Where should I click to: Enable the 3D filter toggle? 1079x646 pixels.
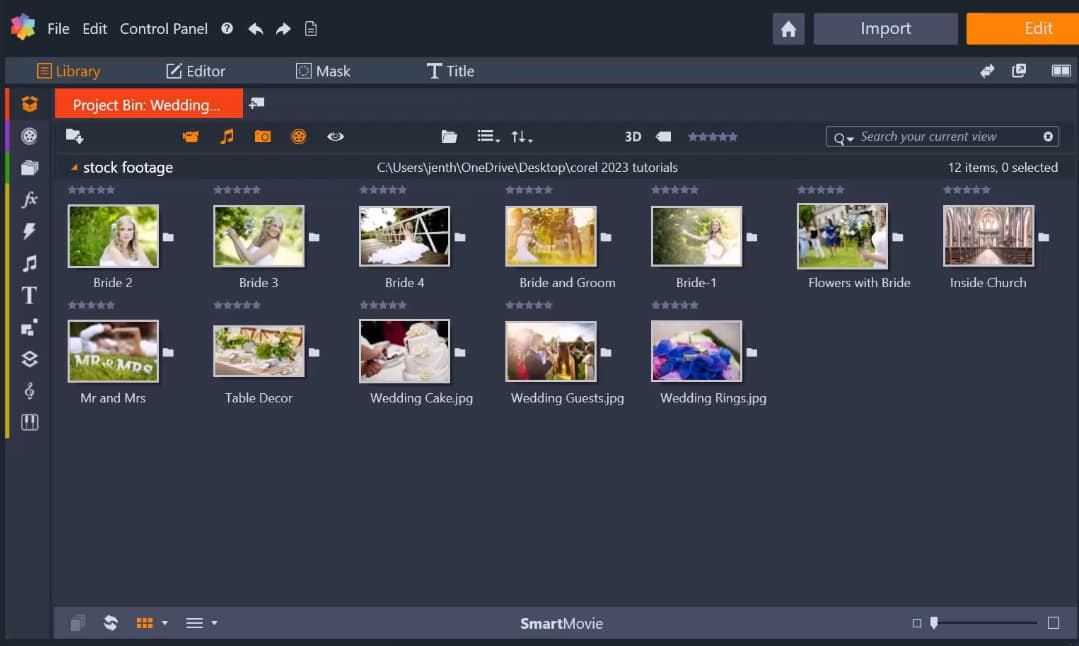click(631, 136)
